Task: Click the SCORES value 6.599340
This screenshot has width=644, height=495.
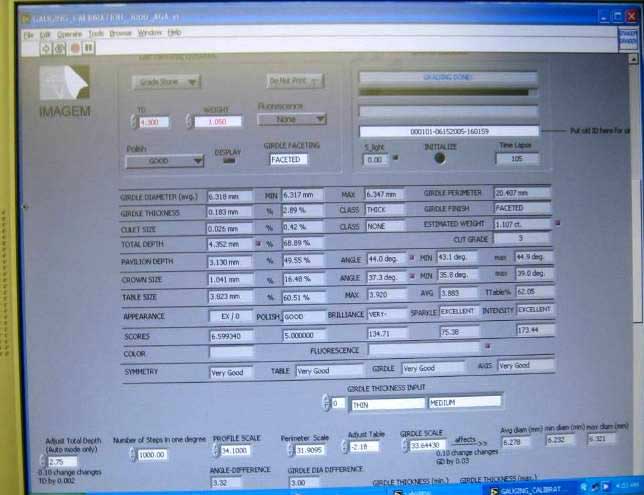Action: tap(231, 336)
